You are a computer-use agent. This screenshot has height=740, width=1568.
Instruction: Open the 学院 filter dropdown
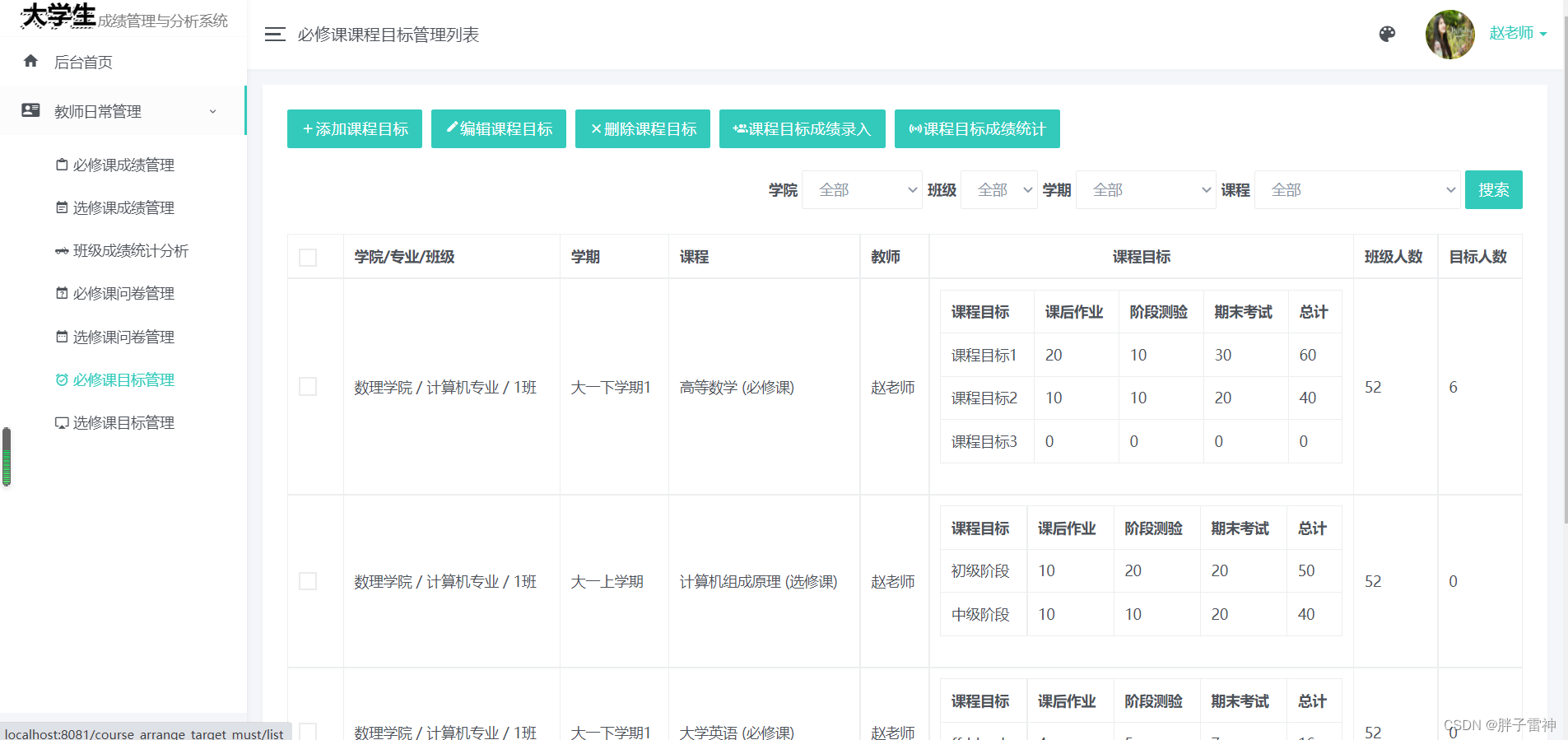click(862, 190)
